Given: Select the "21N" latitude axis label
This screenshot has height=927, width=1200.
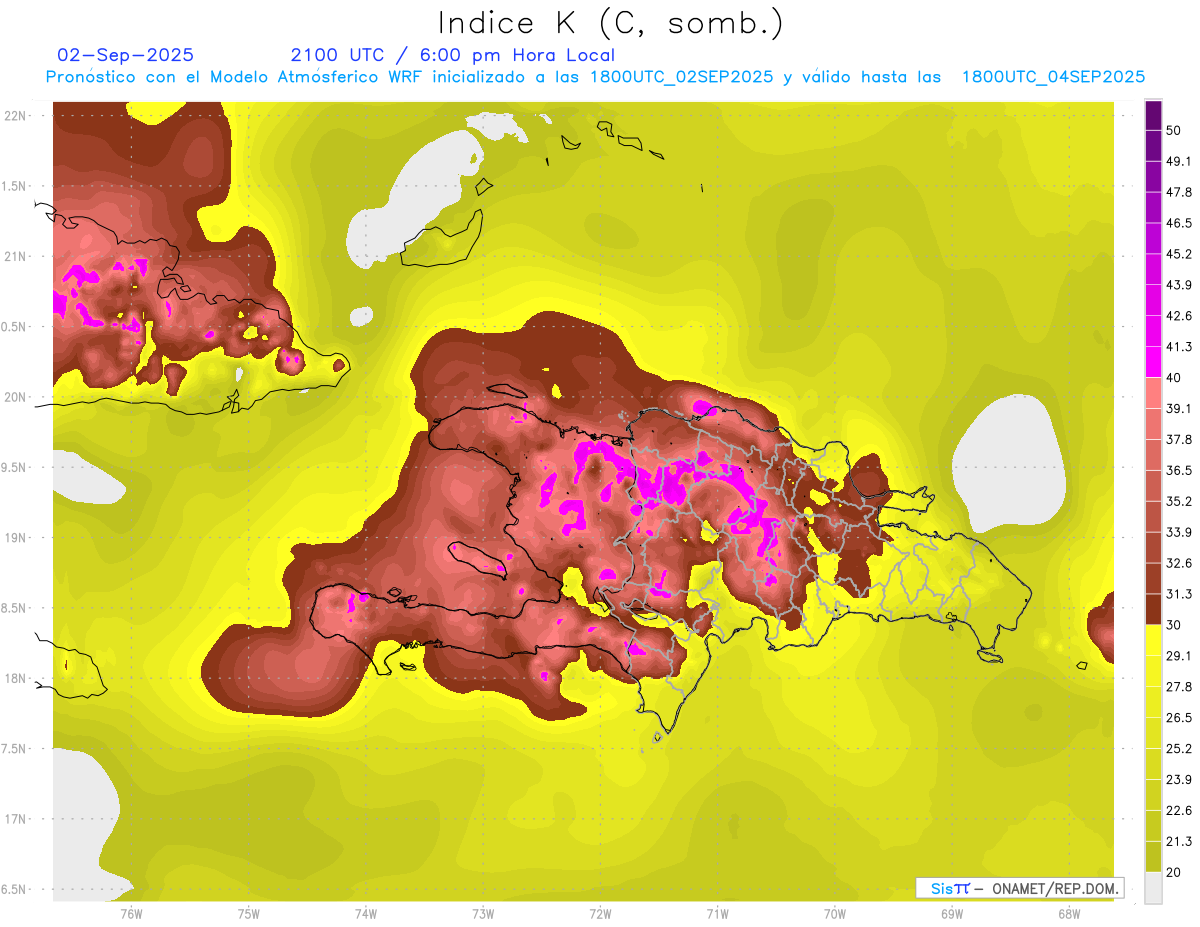Looking at the screenshot, I should point(16,256).
